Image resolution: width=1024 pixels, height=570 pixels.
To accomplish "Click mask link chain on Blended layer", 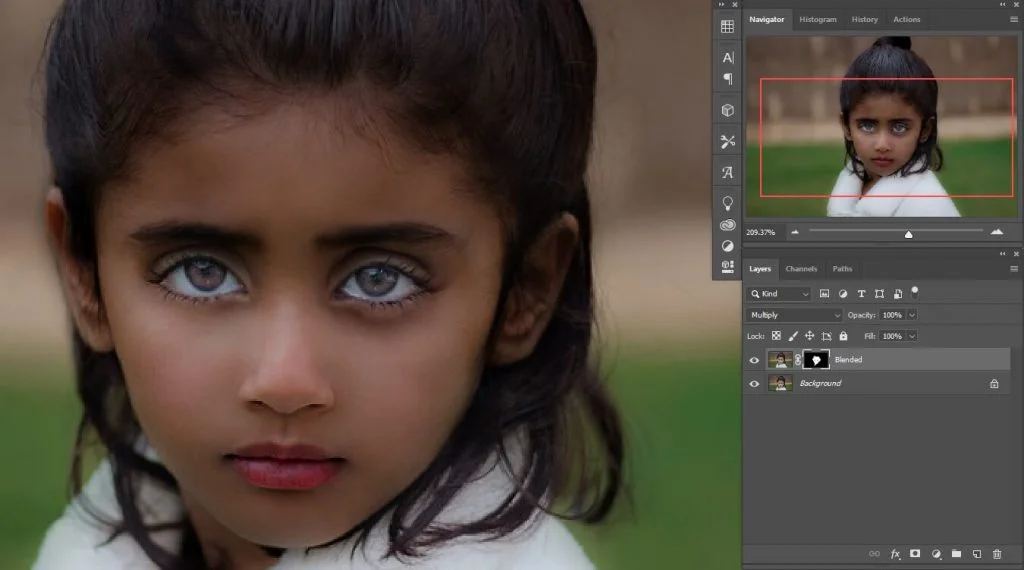I will [797, 360].
